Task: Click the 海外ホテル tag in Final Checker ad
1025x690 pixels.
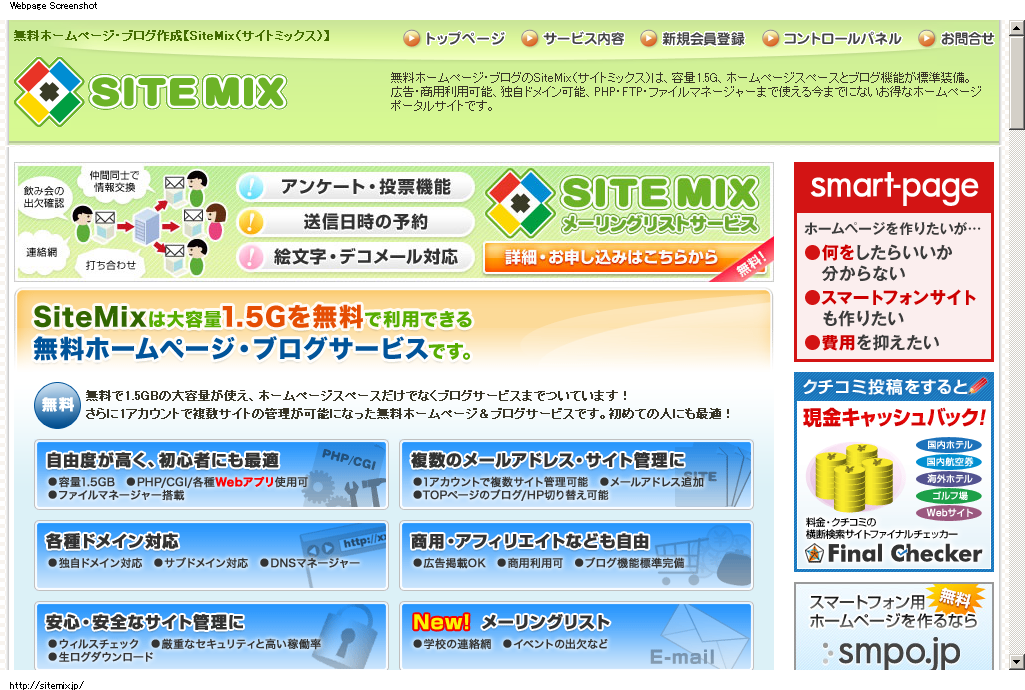Action: pos(949,479)
